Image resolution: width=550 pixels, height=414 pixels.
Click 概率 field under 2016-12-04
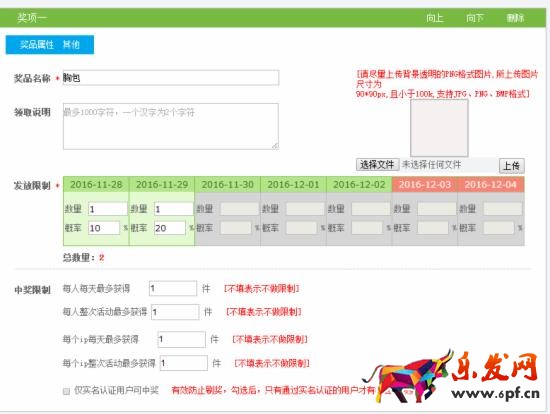coord(499,228)
